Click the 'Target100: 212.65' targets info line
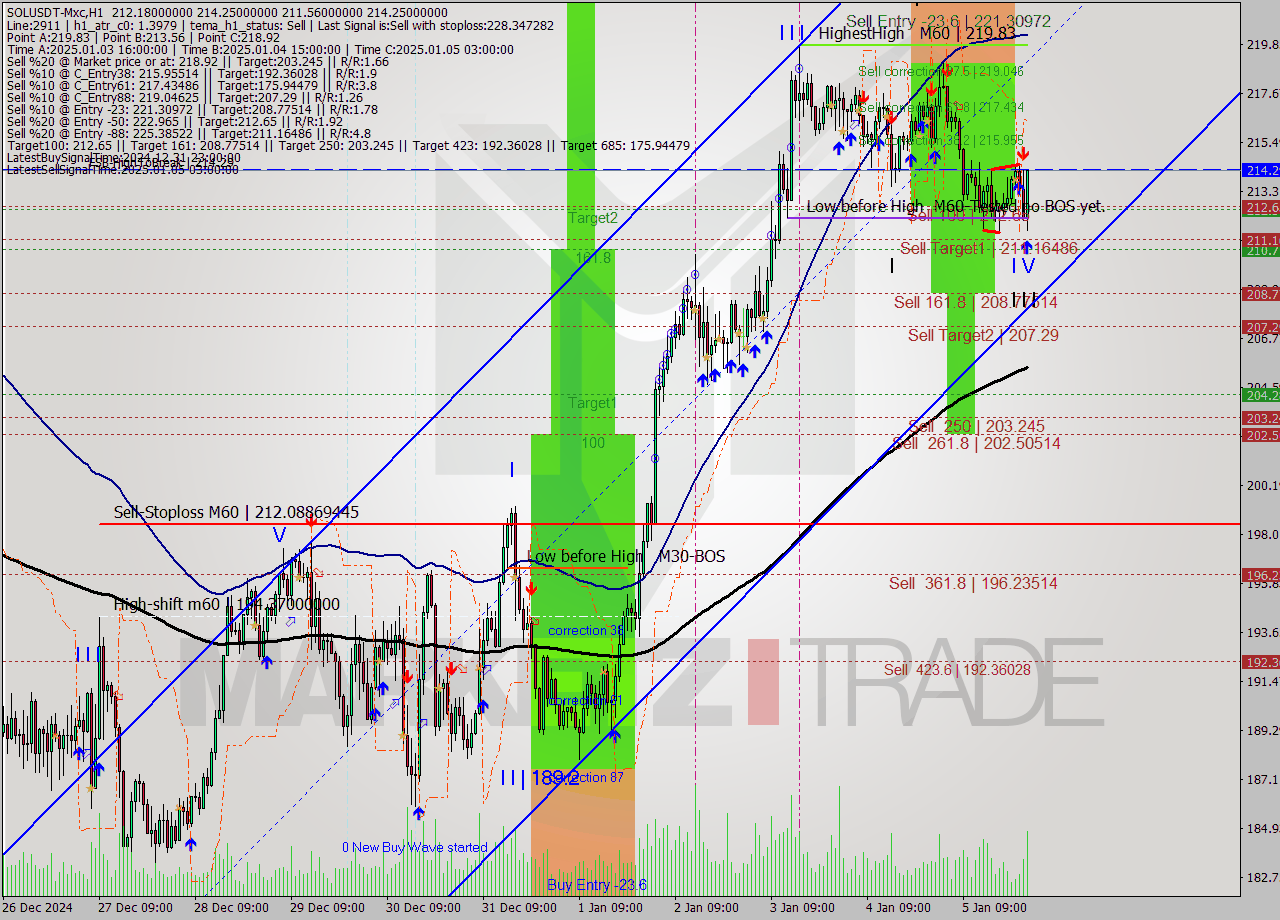Screen dimensions: 1280x920 [x=347, y=145]
